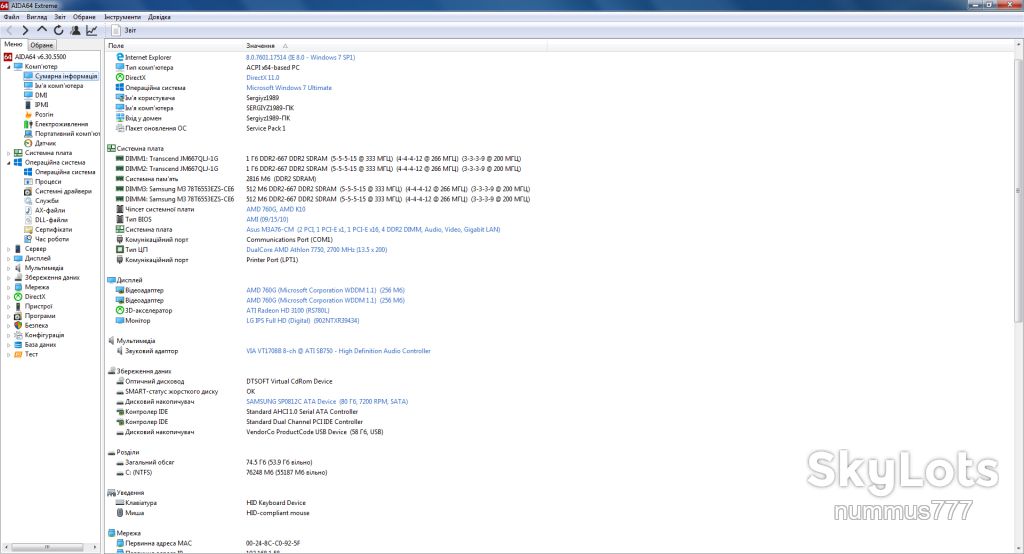The height and width of the screenshot is (554, 1024).
Task: Open the Вигляд menu
Action: (37, 17)
